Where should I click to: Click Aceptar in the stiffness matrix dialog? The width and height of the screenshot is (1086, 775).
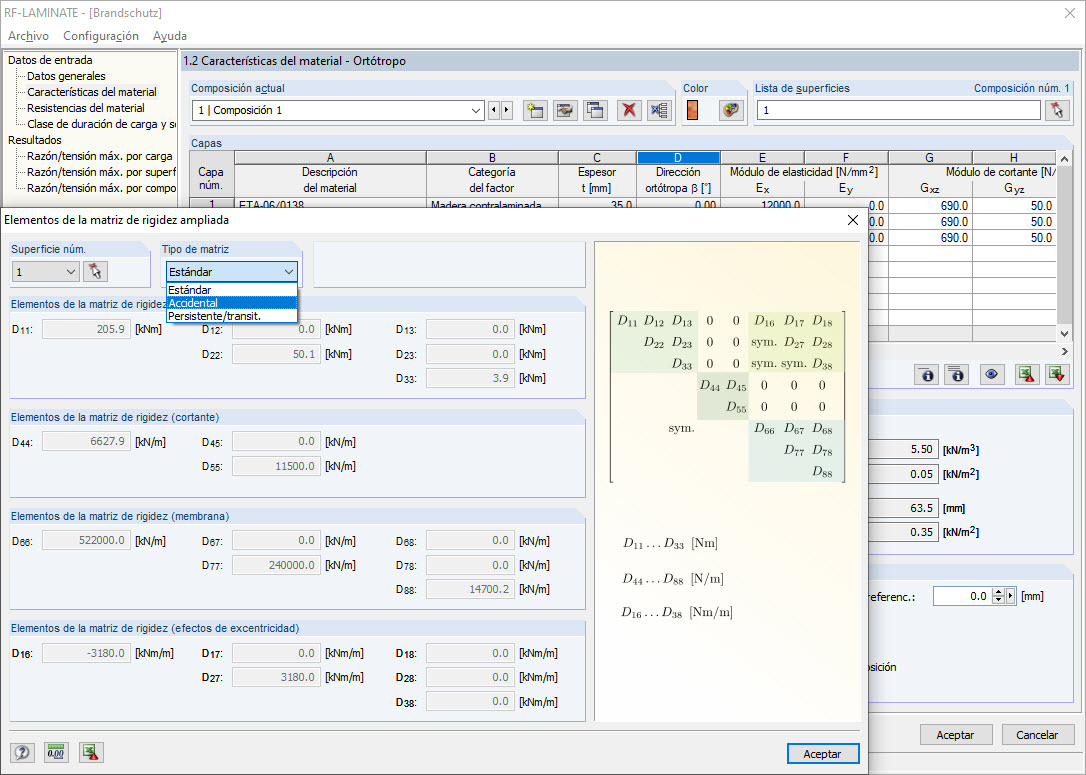point(823,754)
